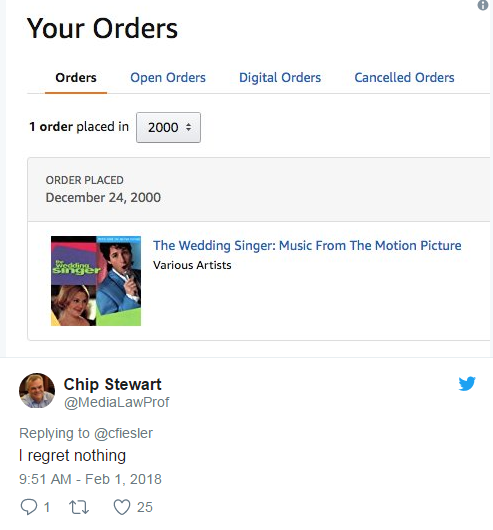Open Chip Stewart's profile avatar
Image resolution: width=493 pixels, height=530 pixels.
37,390
